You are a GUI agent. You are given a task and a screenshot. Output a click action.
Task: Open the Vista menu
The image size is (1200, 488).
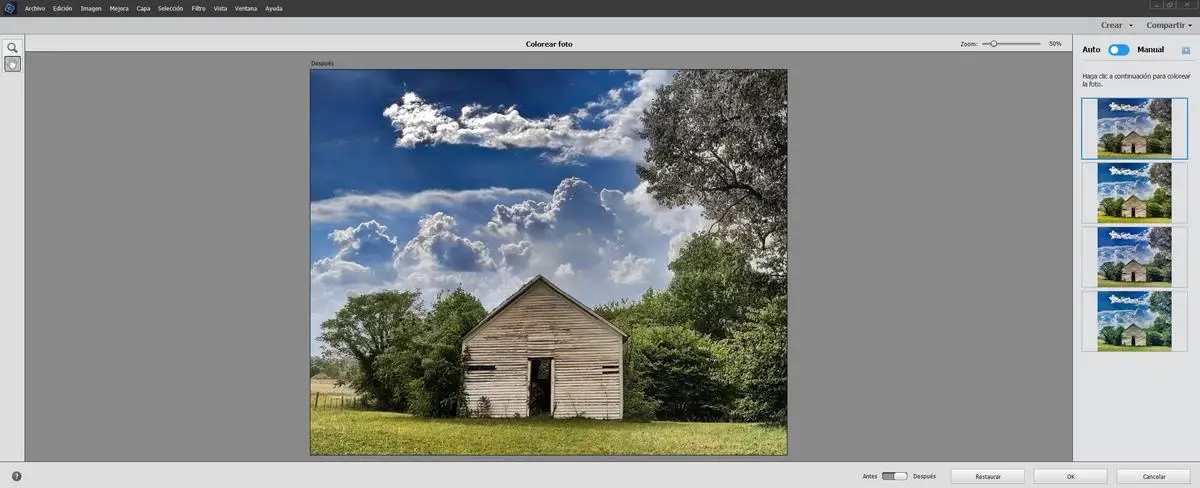[x=220, y=8]
